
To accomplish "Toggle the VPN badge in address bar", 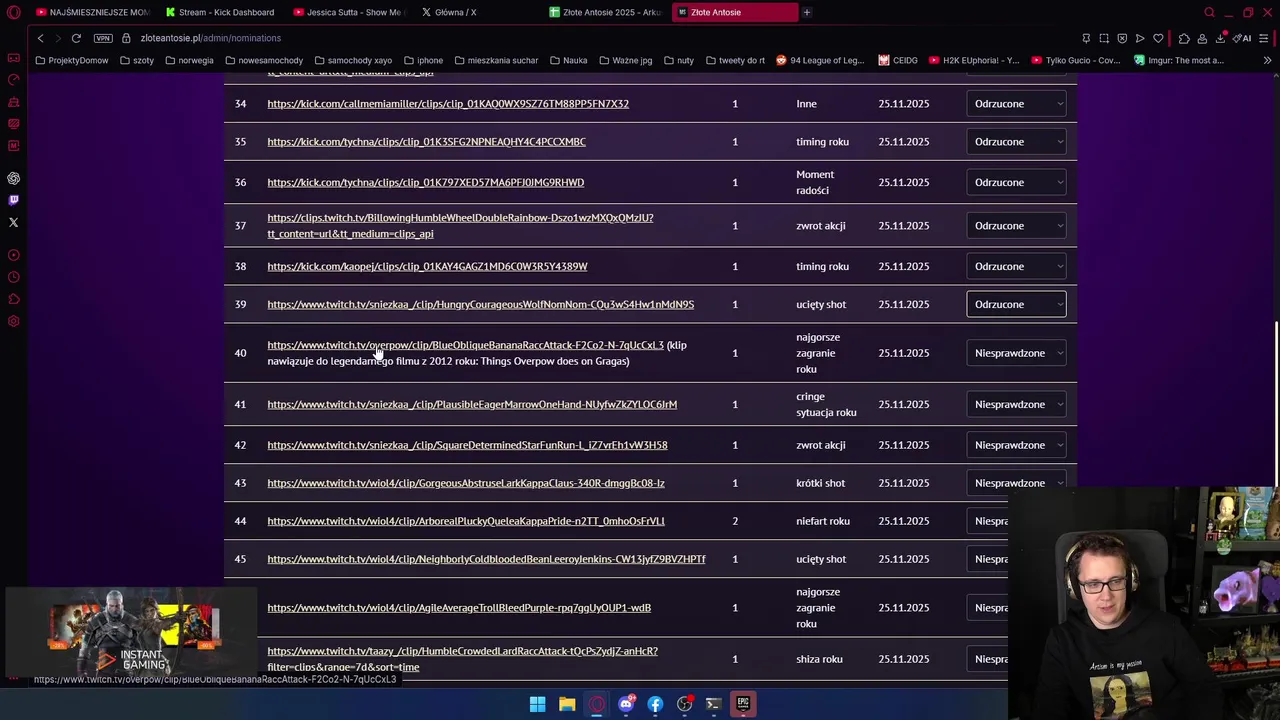I will [103, 38].
